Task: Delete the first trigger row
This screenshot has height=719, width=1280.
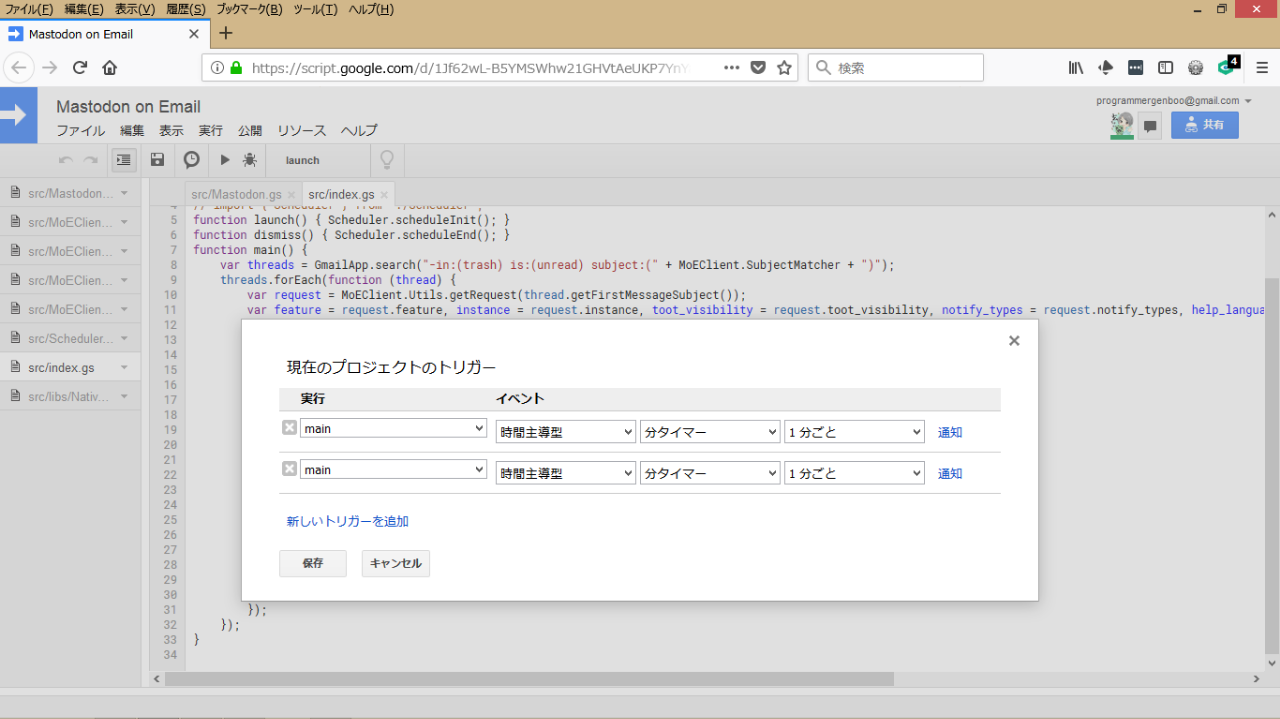Action: [289, 428]
